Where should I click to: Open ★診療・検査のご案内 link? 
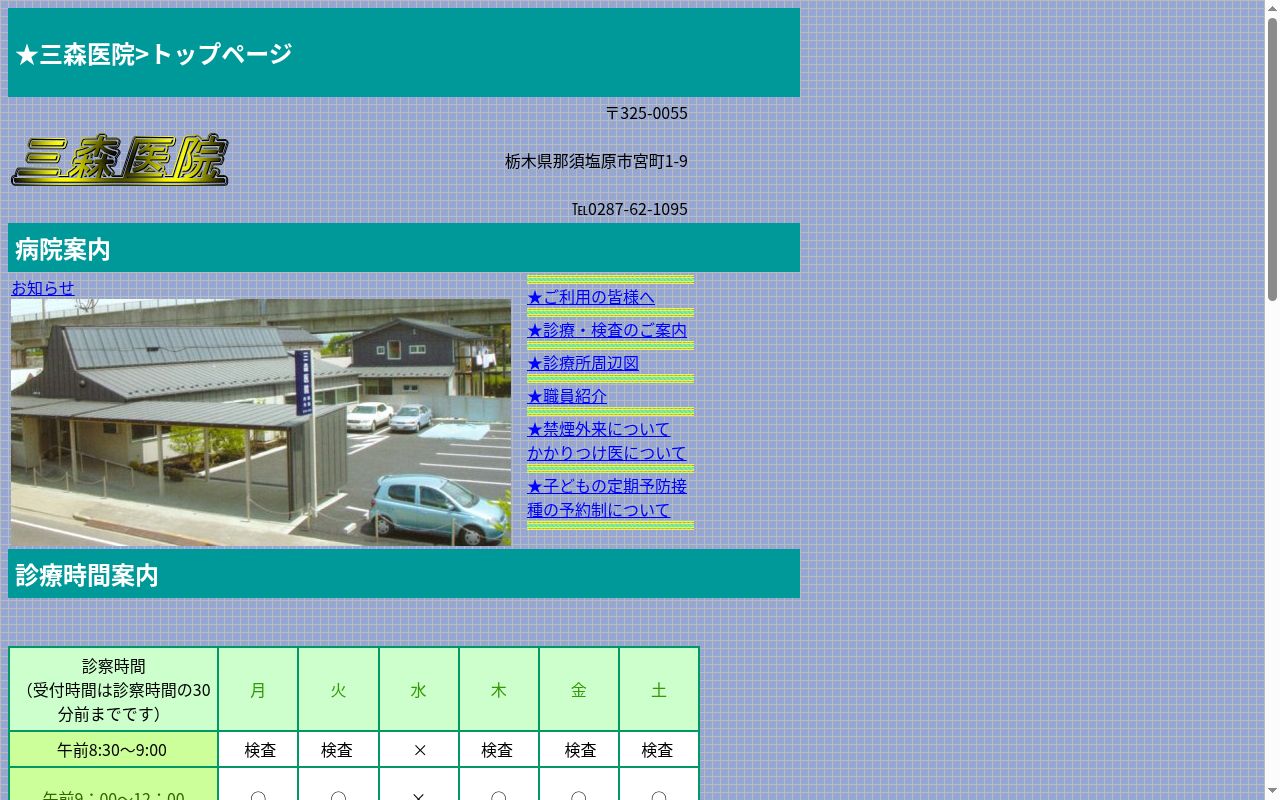tap(607, 330)
